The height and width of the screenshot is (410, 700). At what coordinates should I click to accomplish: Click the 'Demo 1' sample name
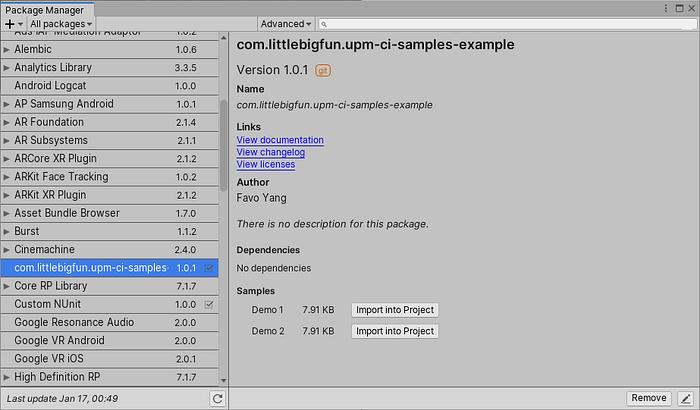pyautogui.click(x=267, y=310)
